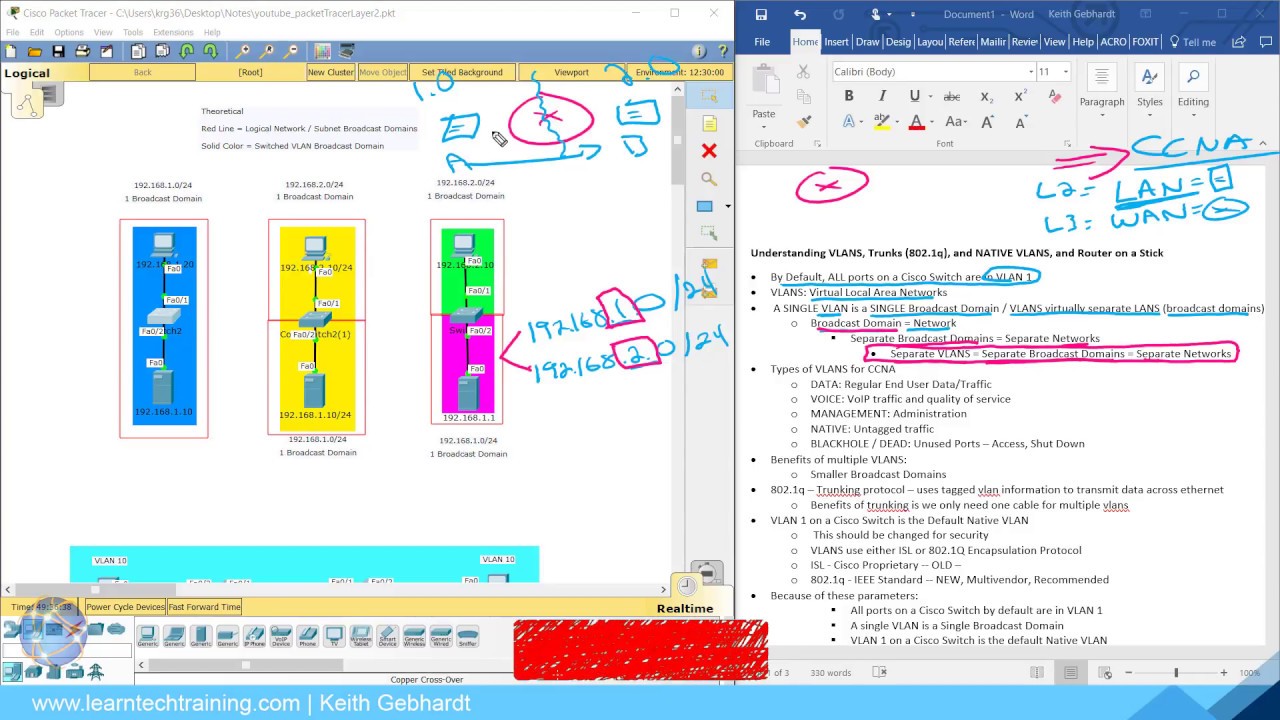This screenshot has width=1280, height=720.
Task: Choose the Select marquee tool in Packet Tracer
Action: click(709, 96)
